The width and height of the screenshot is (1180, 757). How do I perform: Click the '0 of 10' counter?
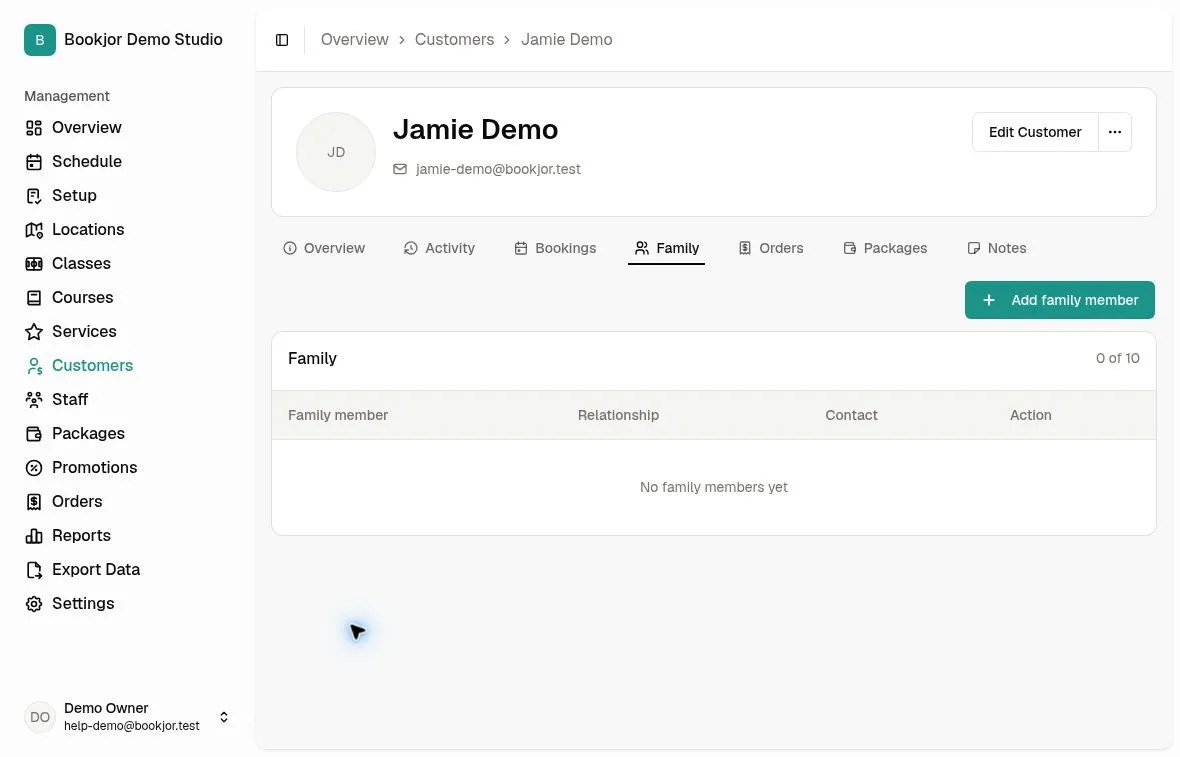[1118, 359]
